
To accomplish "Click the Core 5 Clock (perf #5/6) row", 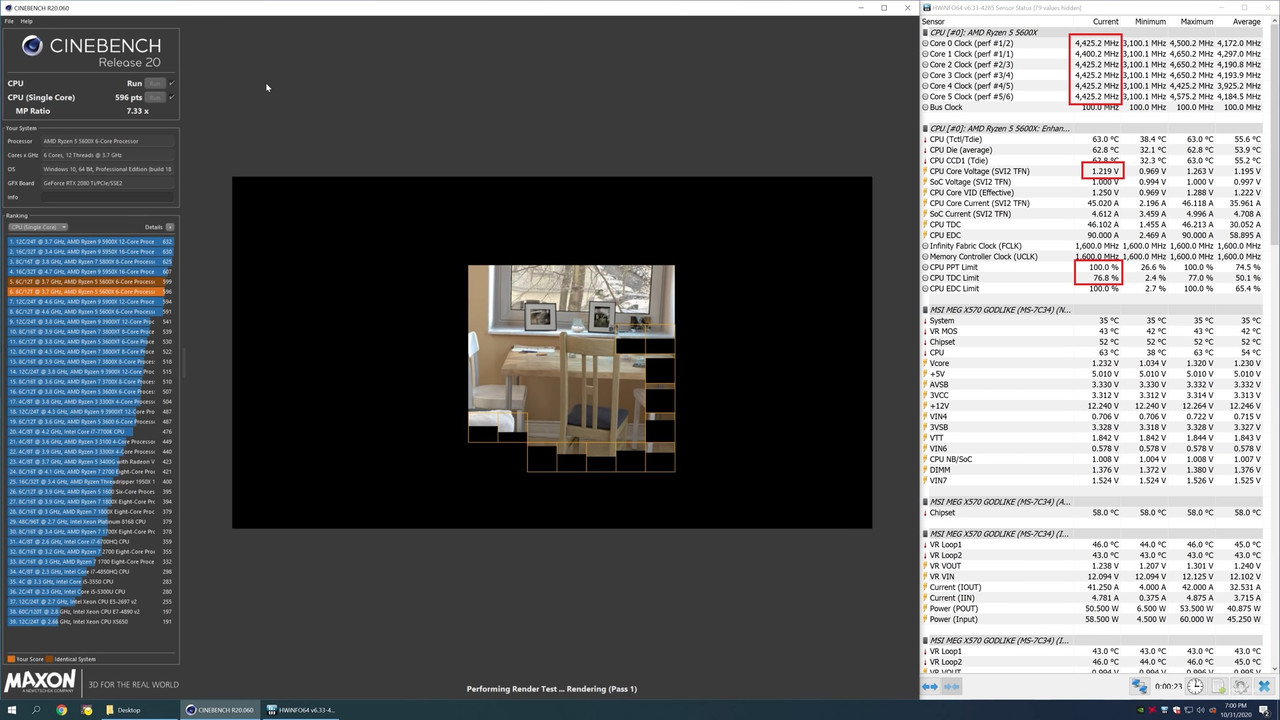I will (1092, 96).
